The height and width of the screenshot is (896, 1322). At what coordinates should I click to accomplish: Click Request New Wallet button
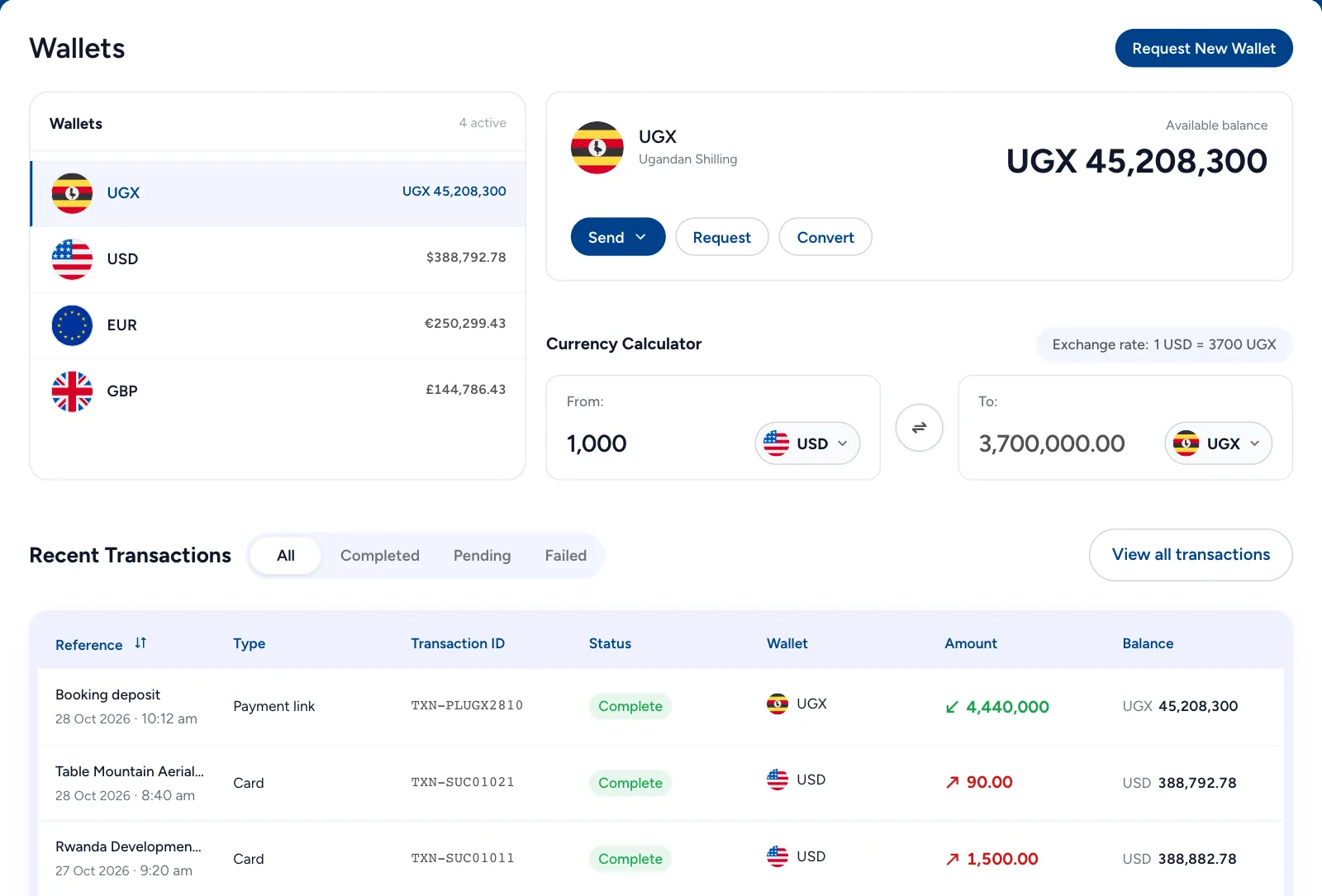[x=1203, y=48]
